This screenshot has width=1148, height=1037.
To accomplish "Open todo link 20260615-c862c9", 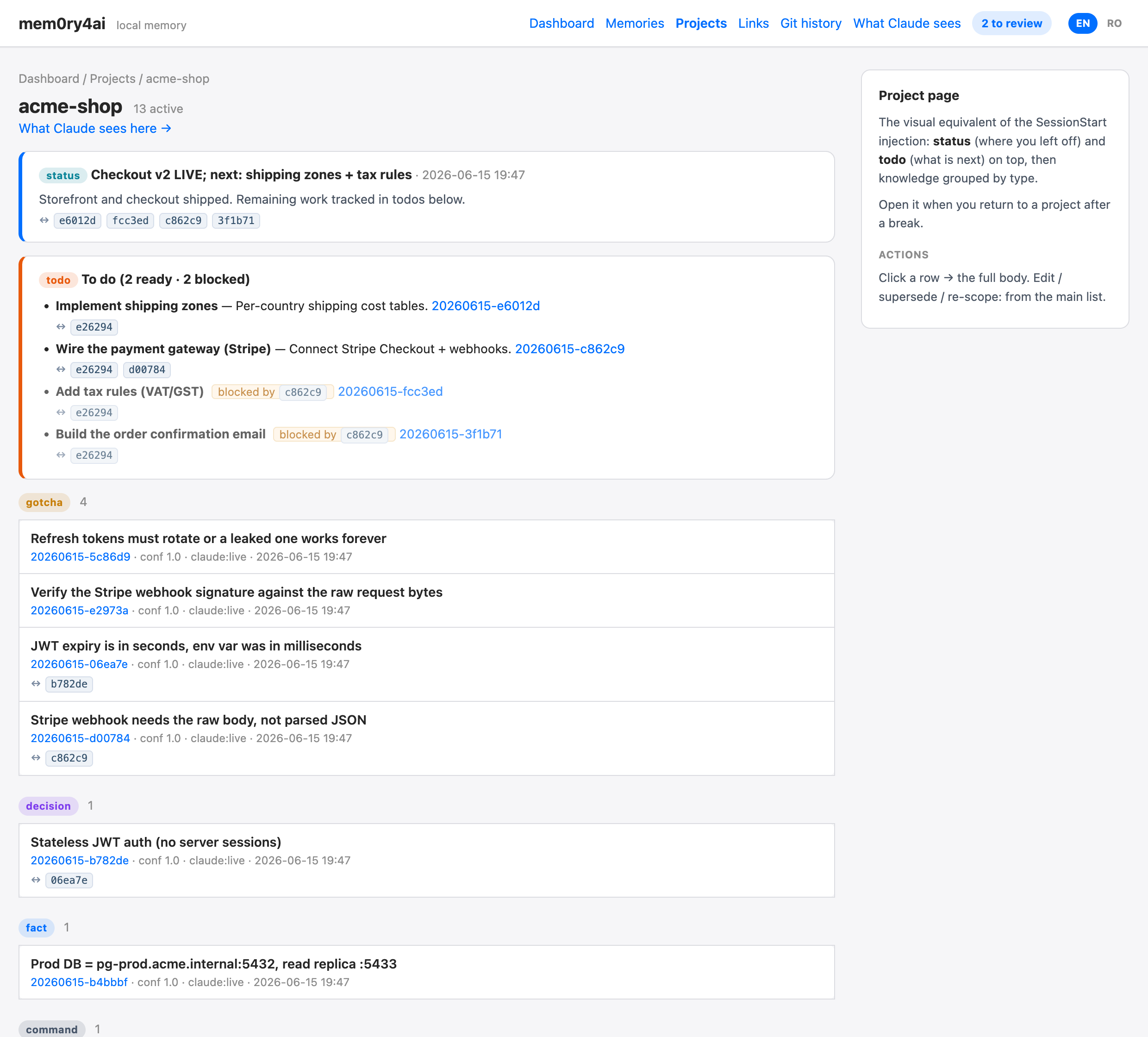I will pos(569,349).
